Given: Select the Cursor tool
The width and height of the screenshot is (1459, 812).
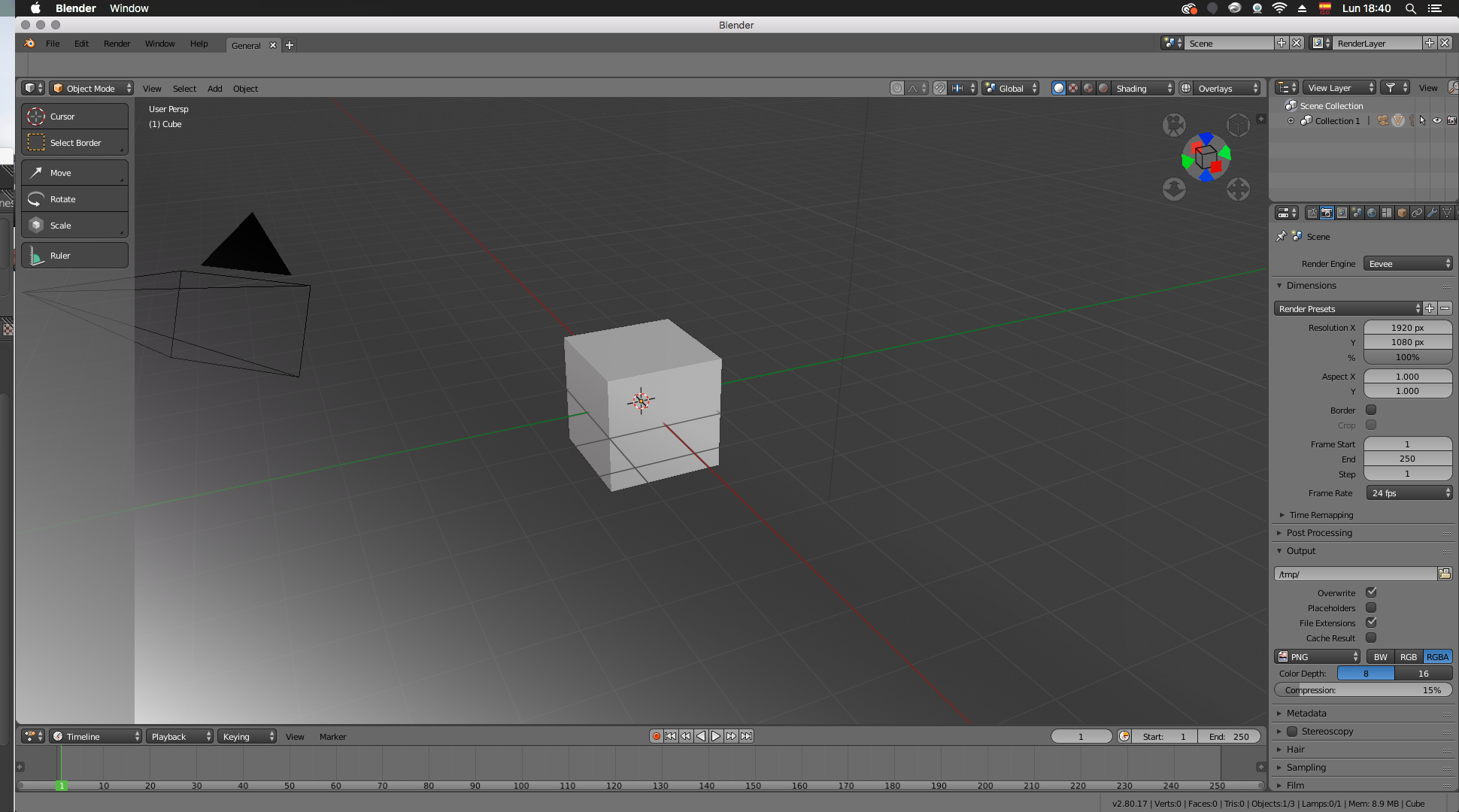Looking at the screenshot, I should pyautogui.click(x=74, y=117).
